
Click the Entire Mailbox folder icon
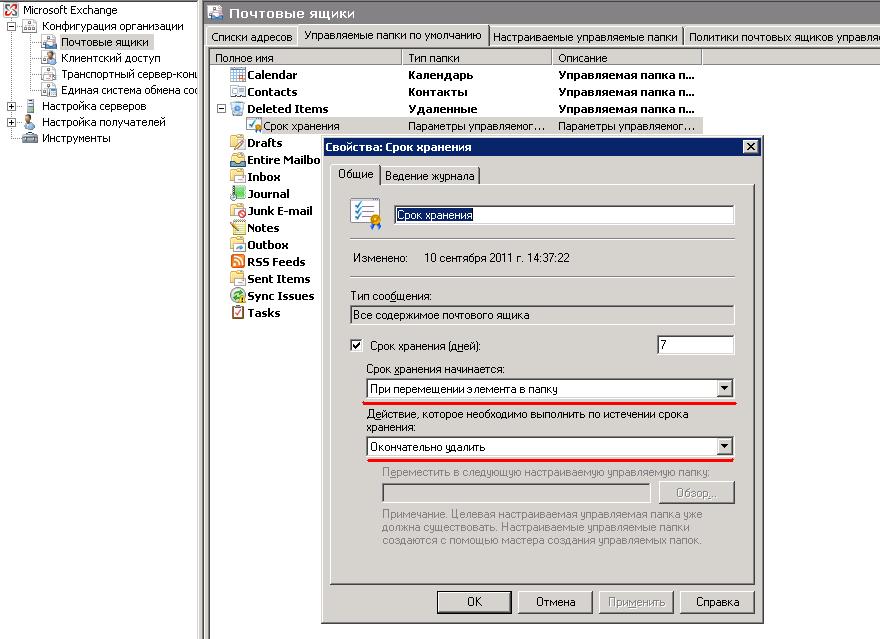[238, 160]
